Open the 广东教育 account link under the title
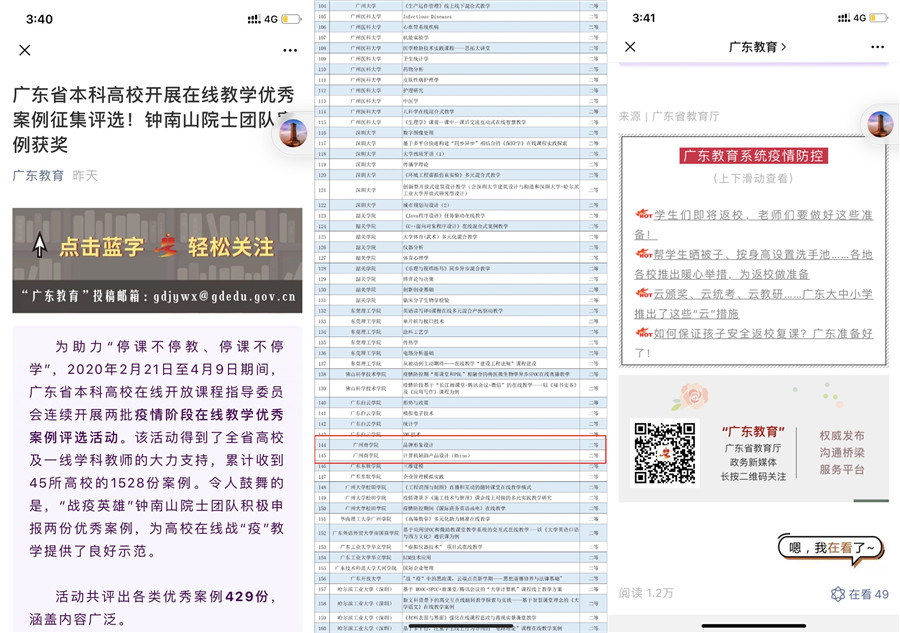The width and height of the screenshot is (900, 633). (39, 176)
